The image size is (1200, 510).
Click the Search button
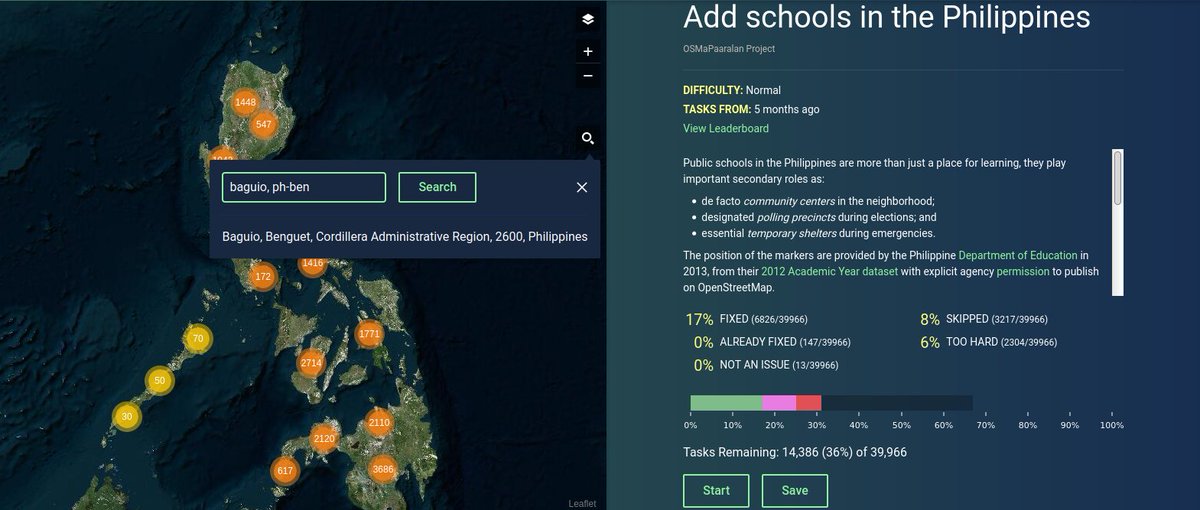click(x=437, y=187)
